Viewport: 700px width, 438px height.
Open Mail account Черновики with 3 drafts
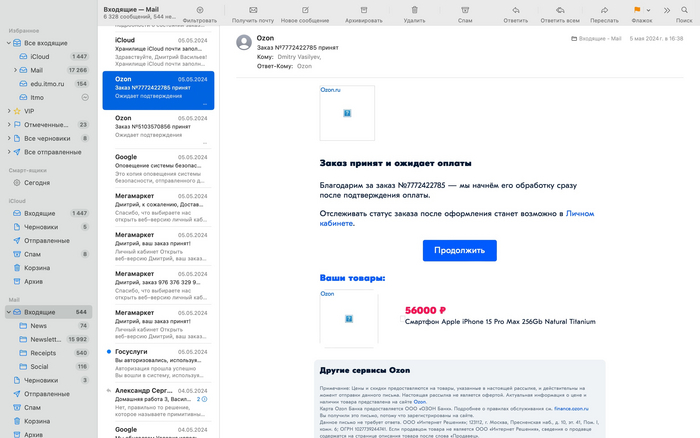point(49,380)
